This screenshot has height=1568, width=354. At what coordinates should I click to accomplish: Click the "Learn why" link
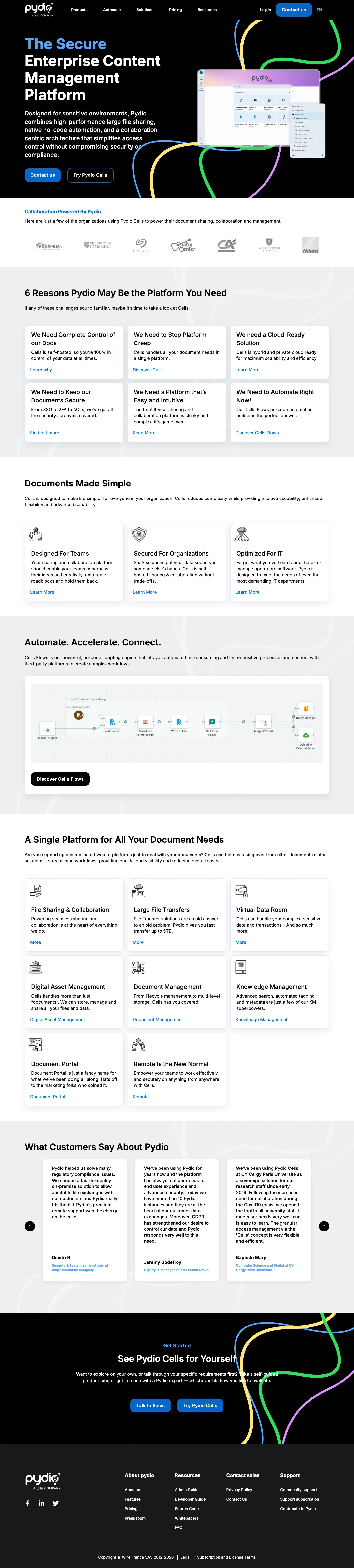tap(42, 370)
